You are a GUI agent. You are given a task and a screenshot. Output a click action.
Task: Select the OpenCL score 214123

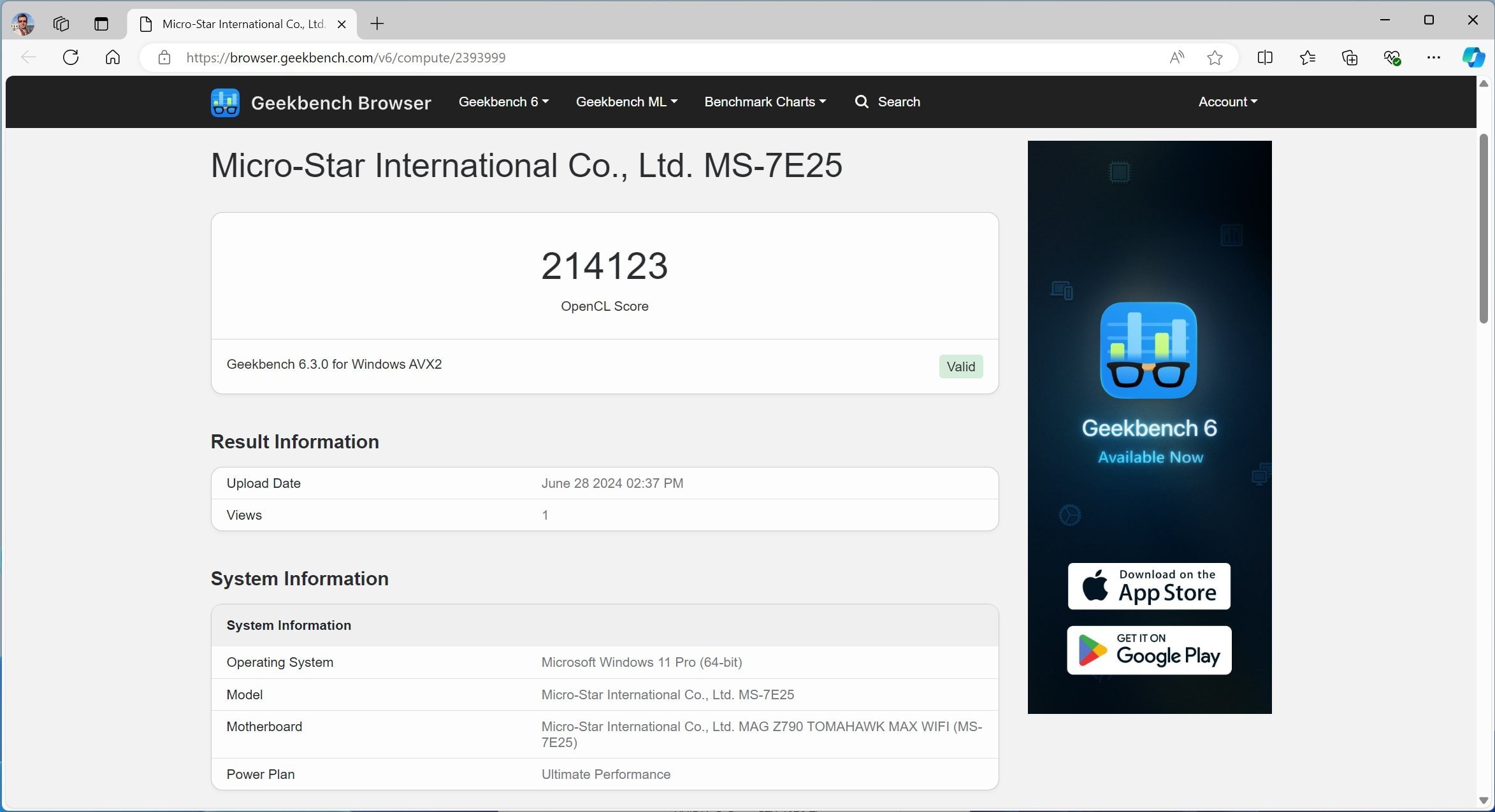pos(604,266)
